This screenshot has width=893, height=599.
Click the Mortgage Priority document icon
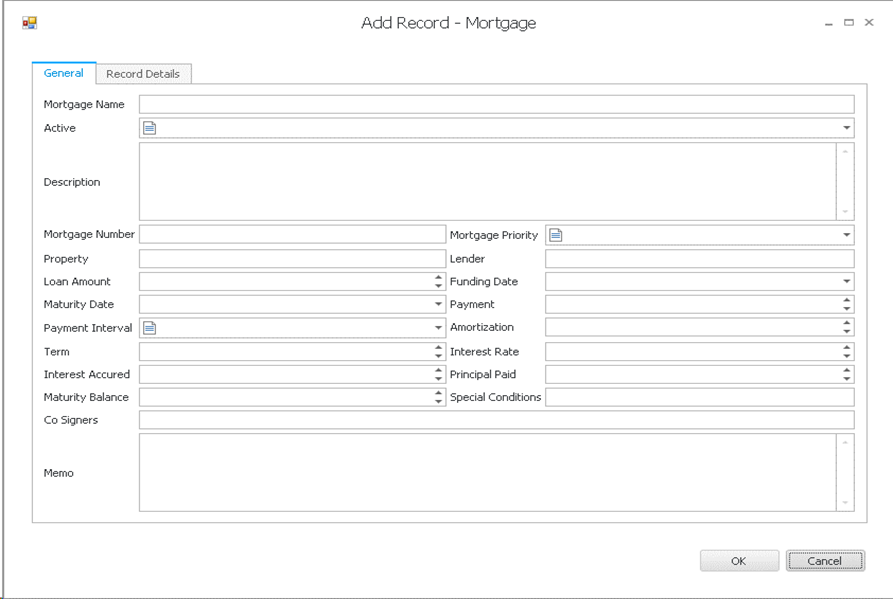click(x=556, y=235)
